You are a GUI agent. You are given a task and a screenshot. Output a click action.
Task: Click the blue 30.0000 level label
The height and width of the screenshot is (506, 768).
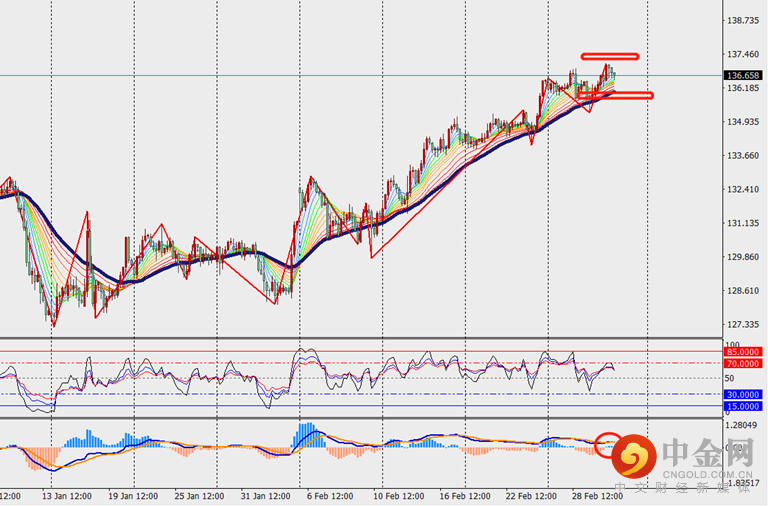tap(744, 394)
